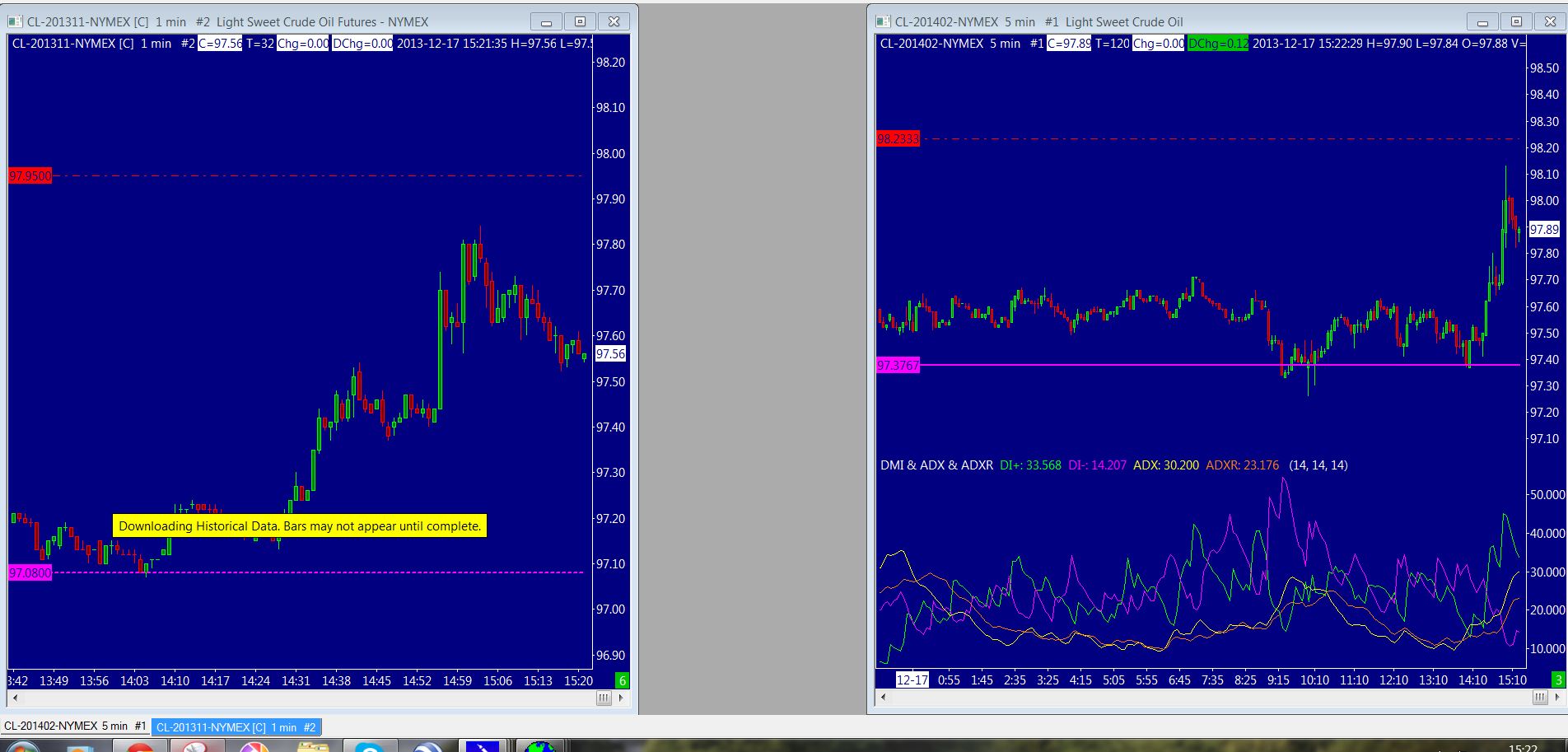Screen dimensions: 1568x752
Task: Select the magenta 97.0800 price line label
Action: [x=30, y=572]
